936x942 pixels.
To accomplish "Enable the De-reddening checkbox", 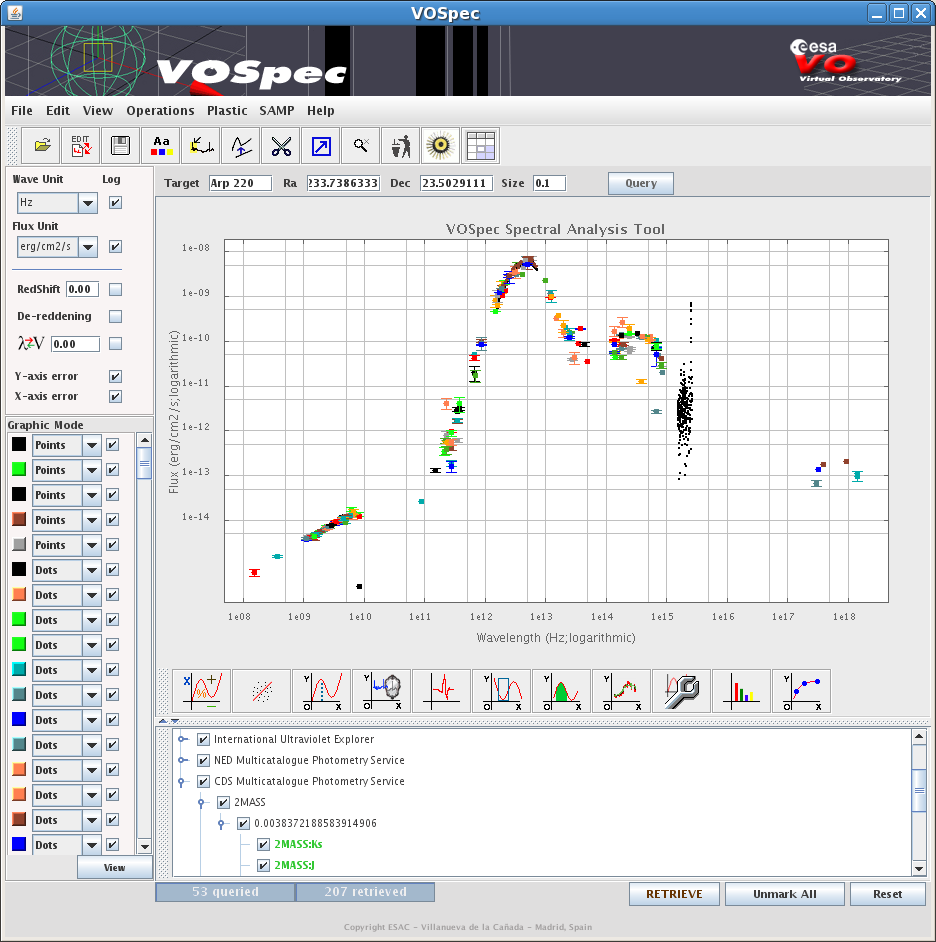I will (x=115, y=316).
